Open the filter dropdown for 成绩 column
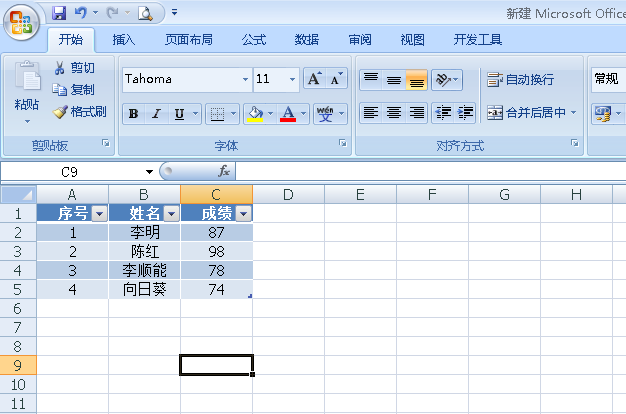 pyautogui.click(x=244, y=214)
